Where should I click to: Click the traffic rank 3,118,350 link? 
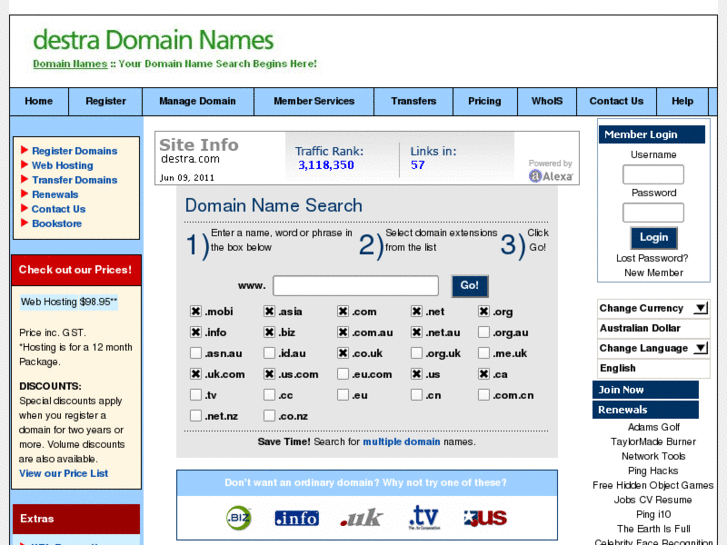pos(326,165)
